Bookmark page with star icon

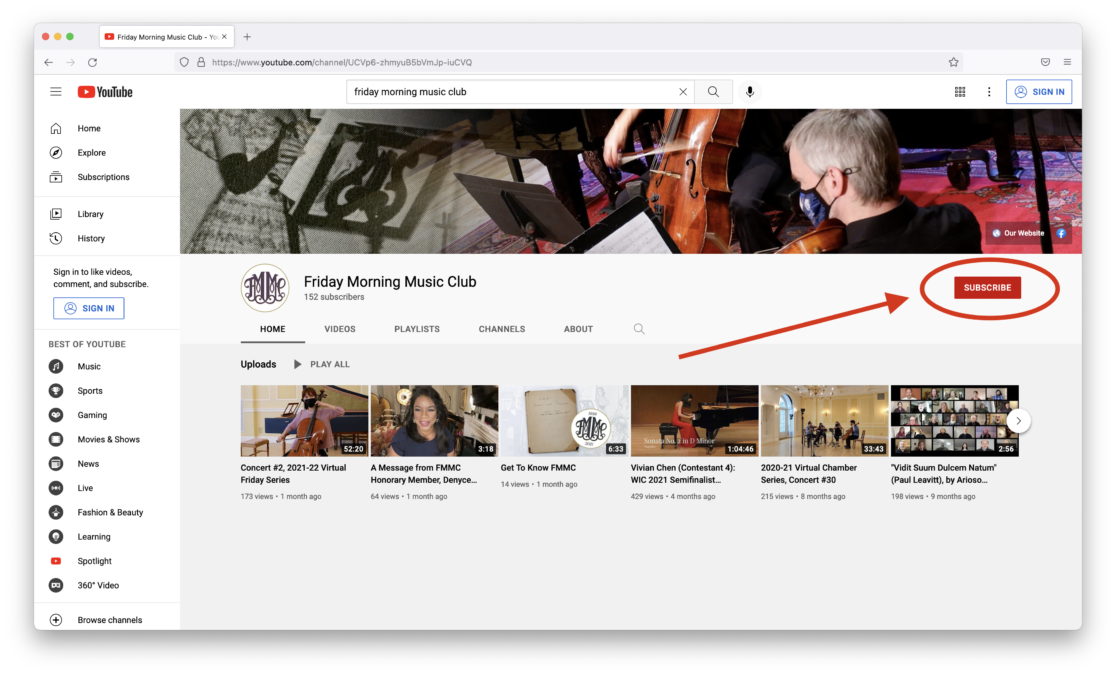click(x=953, y=62)
